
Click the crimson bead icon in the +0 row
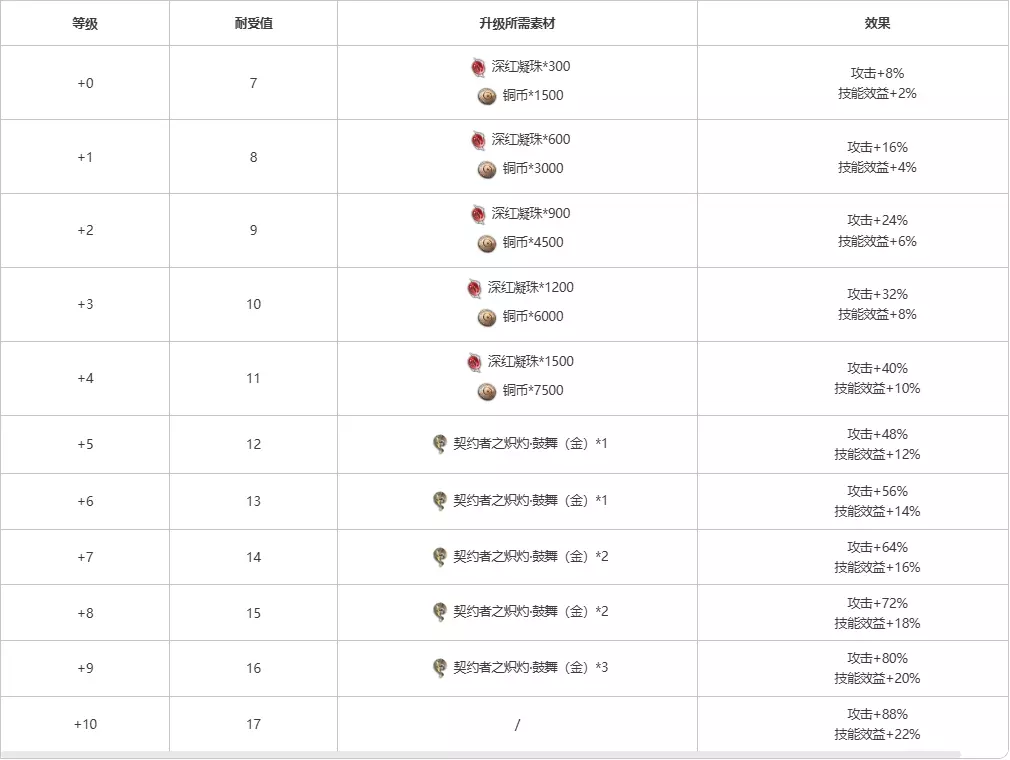(479, 67)
